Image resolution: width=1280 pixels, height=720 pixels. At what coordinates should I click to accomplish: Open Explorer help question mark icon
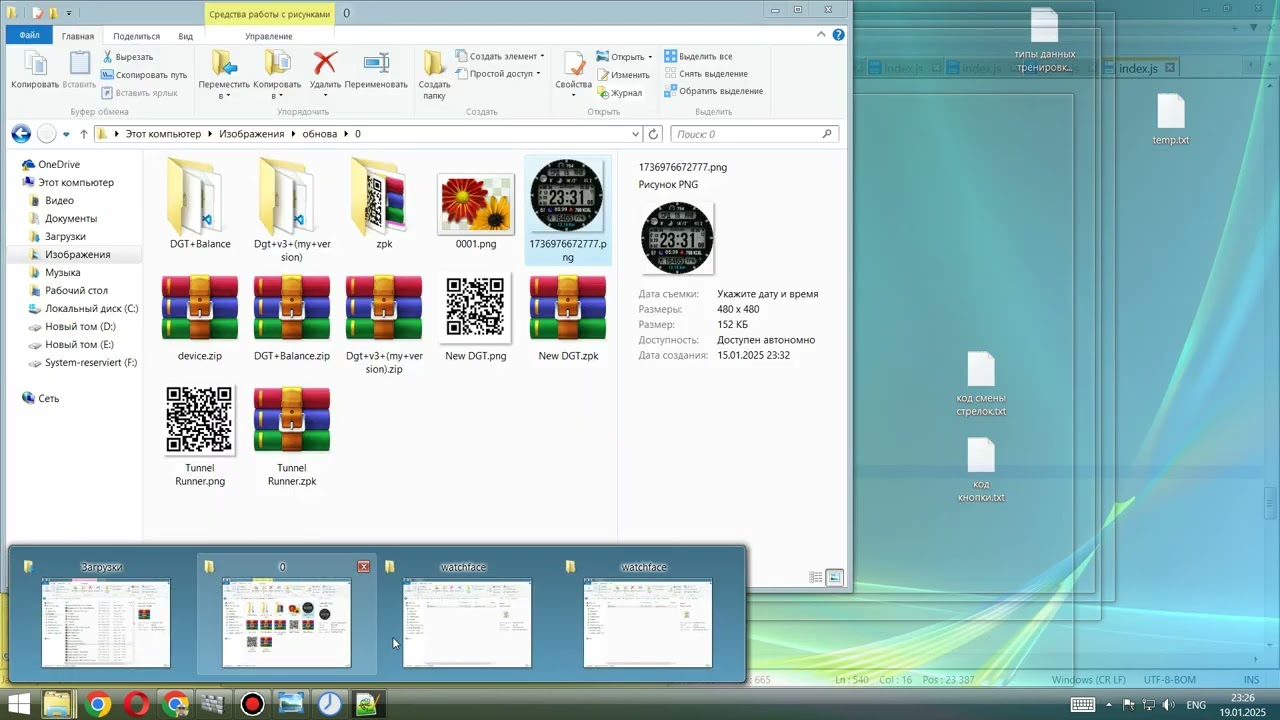(840, 35)
